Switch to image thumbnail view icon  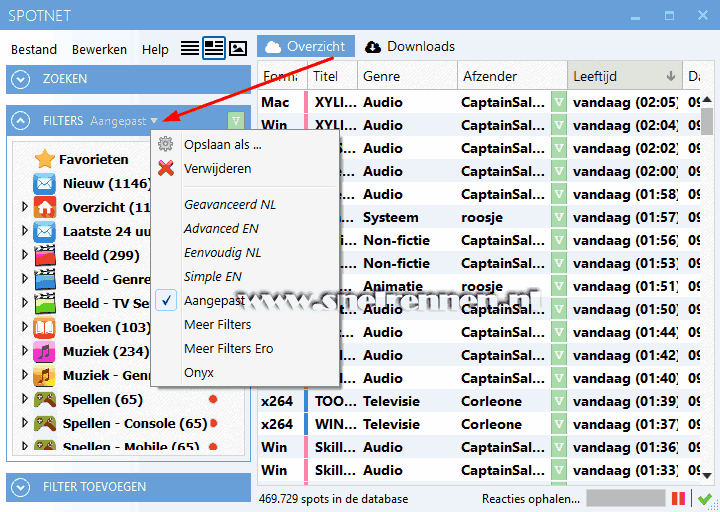(x=238, y=48)
